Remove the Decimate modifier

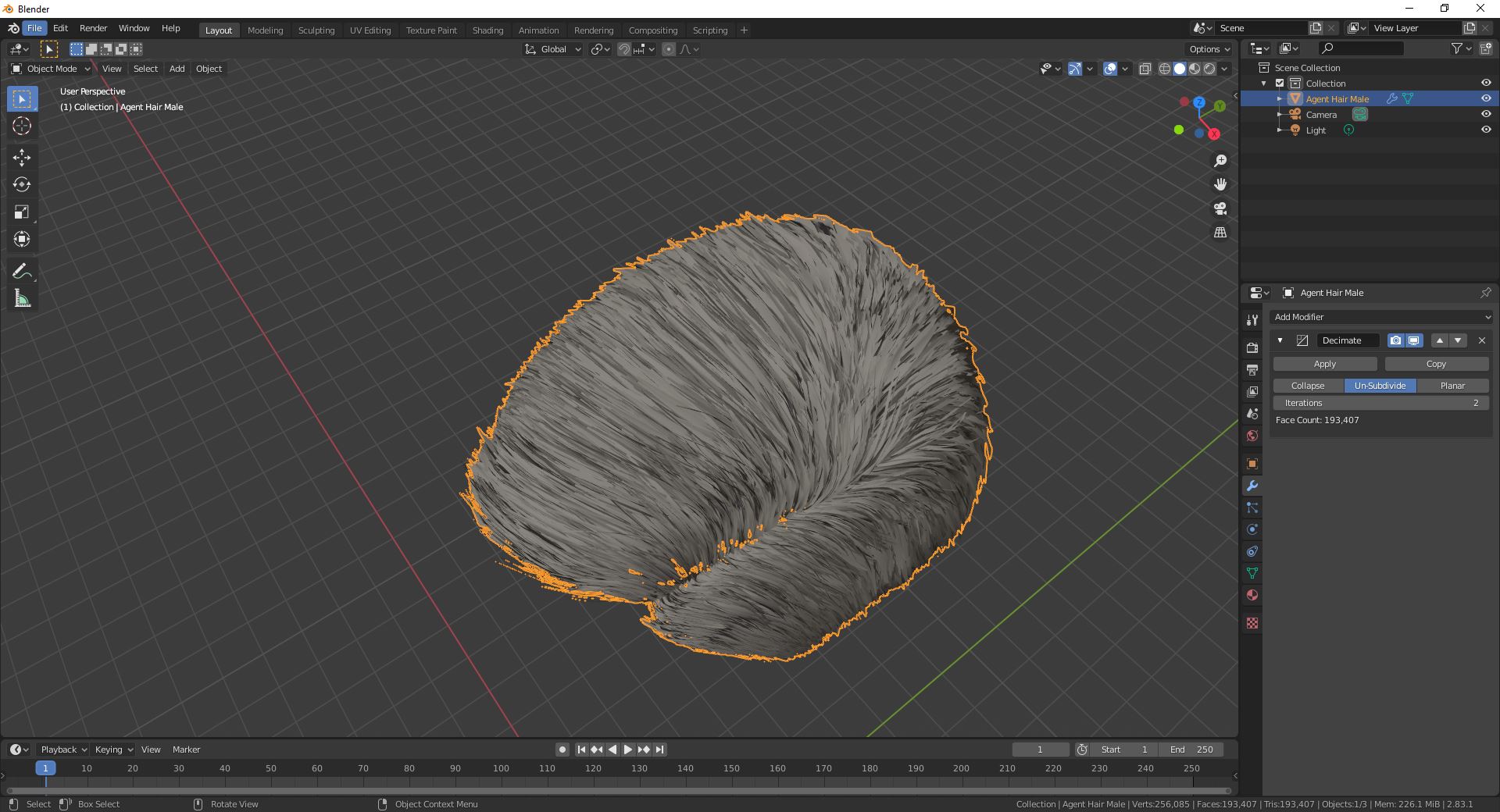click(x=1482, y=340)
